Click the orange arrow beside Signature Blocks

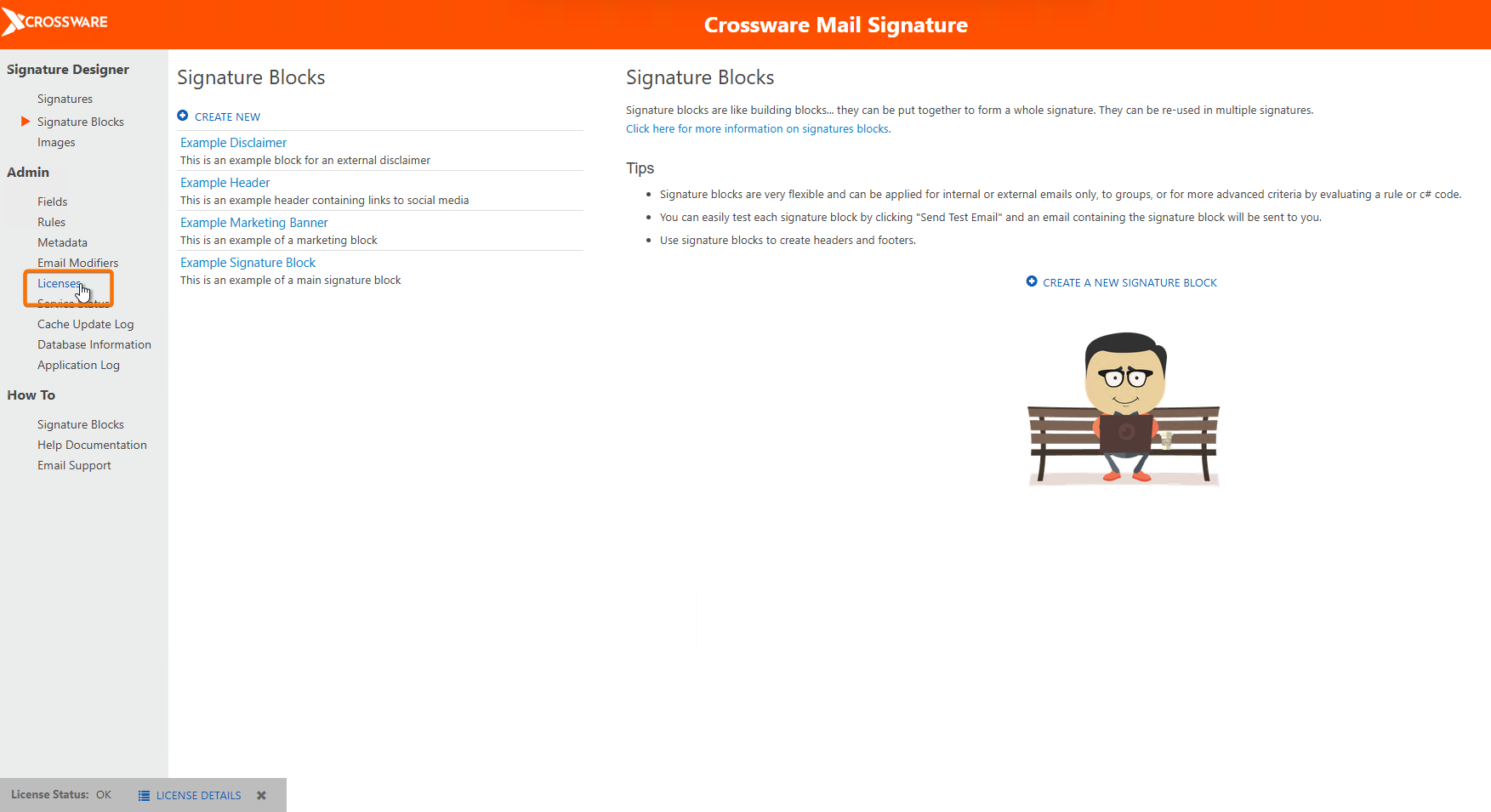coord(26,122)
